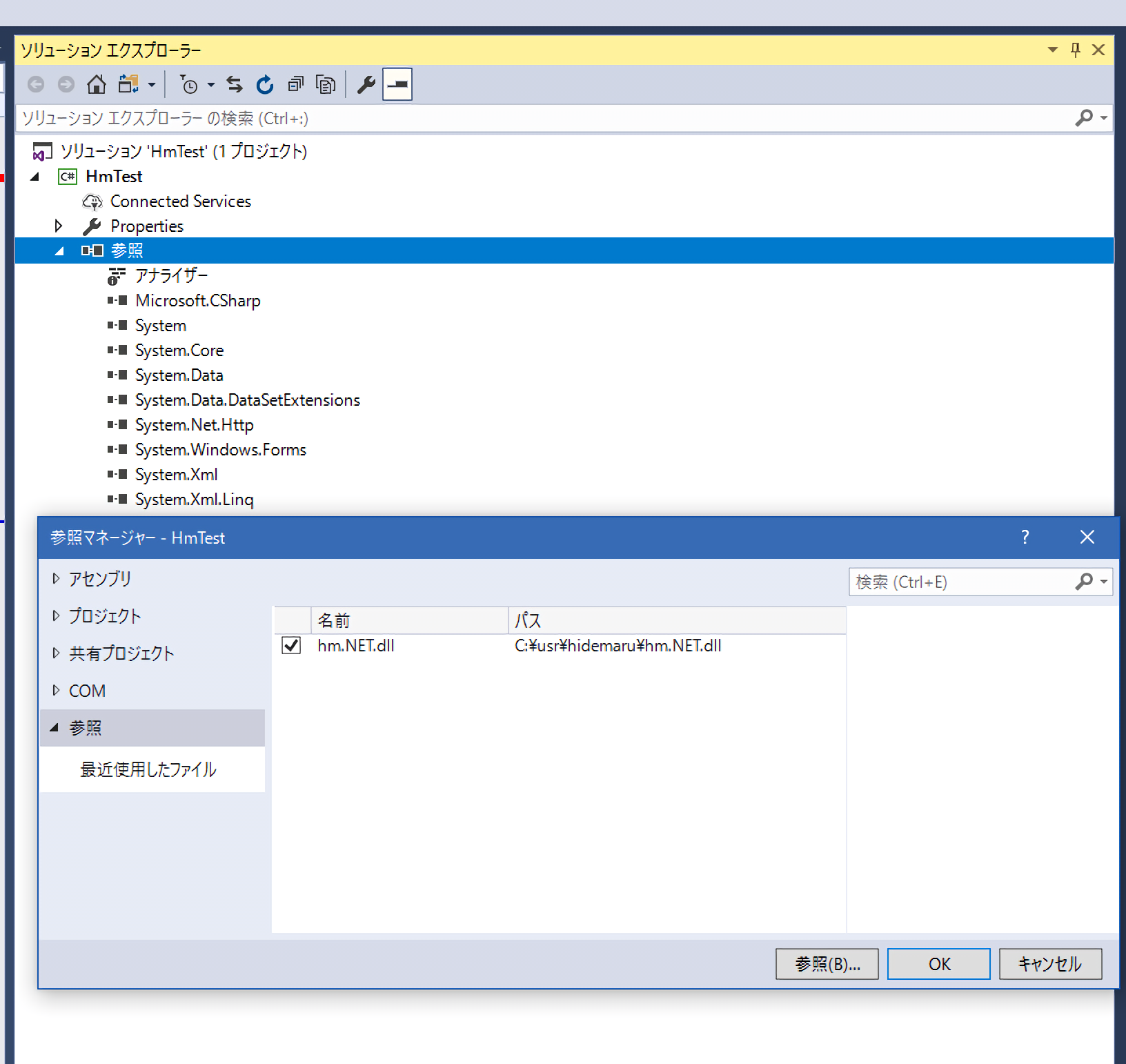Click the Home icon in Solution Explorer toolbar
The width and height of the screenshot is (1126, 1064).
tap(97, 84)
